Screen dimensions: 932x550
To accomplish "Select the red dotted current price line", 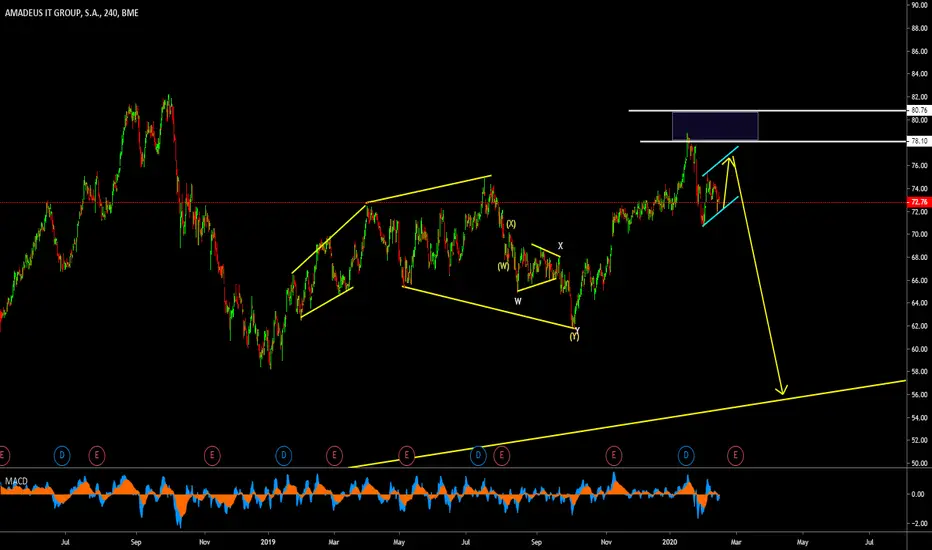I will click(453, 203).
